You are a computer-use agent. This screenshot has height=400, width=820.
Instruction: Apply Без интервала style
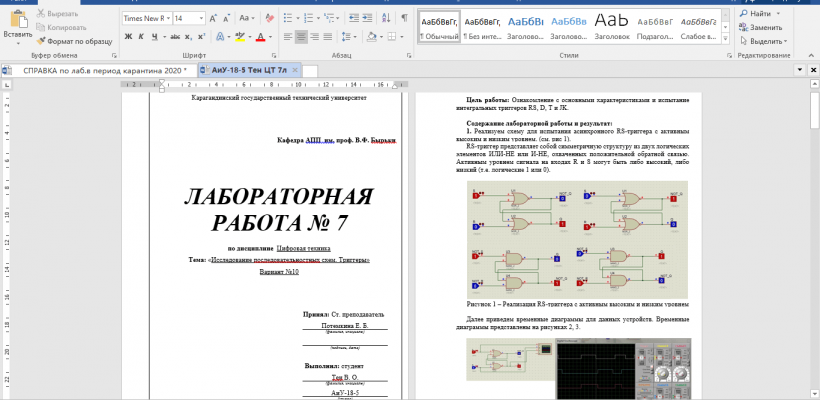pyautogui.click(x=482, y=27)
